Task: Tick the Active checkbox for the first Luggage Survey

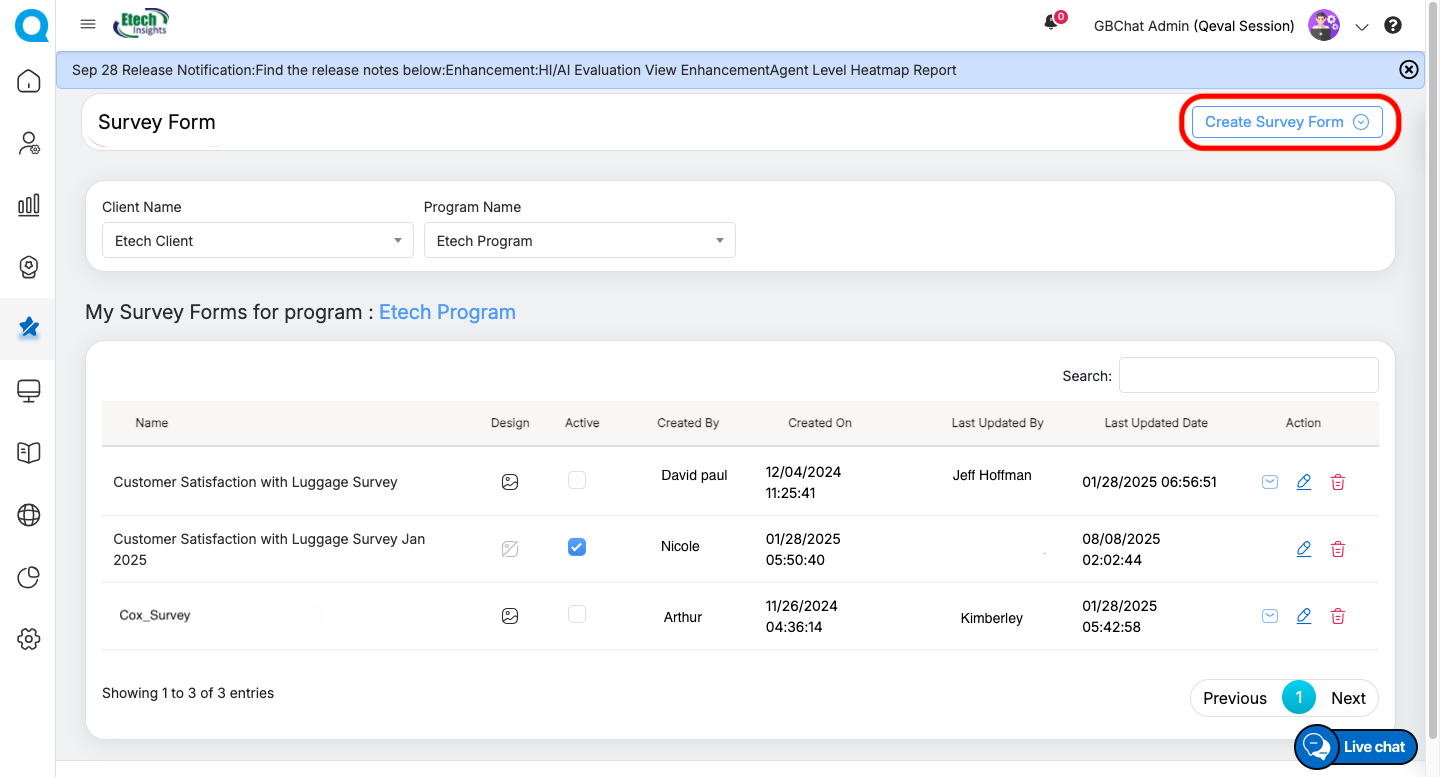Action: [x=577, y=480]
